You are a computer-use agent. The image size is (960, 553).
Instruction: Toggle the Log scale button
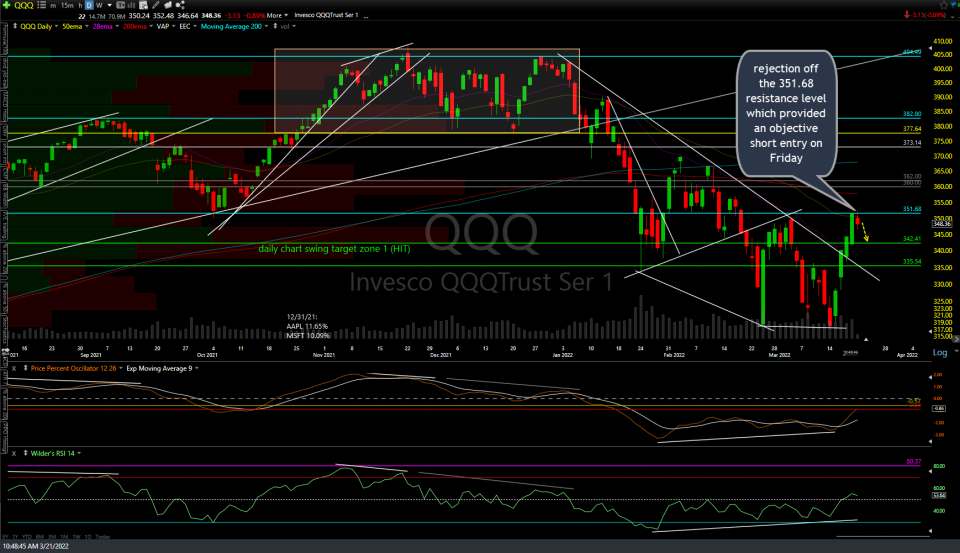[940, 352]
